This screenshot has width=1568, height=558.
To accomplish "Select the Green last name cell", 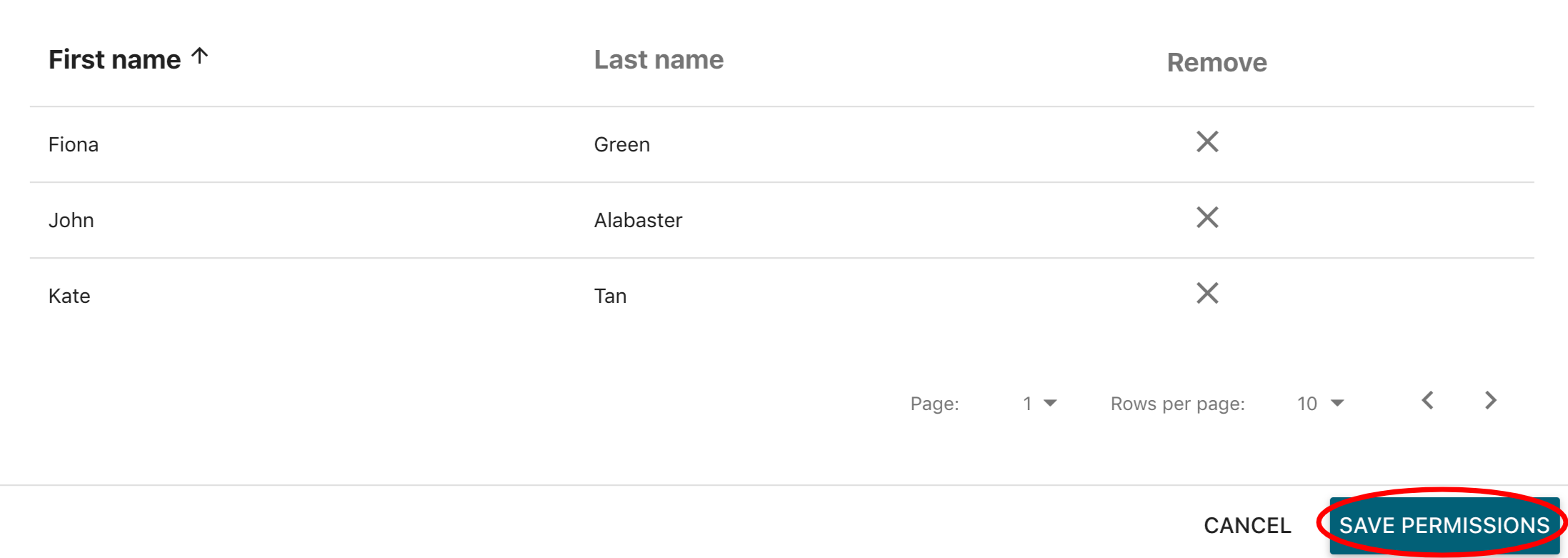I will [x=622, y=145].
